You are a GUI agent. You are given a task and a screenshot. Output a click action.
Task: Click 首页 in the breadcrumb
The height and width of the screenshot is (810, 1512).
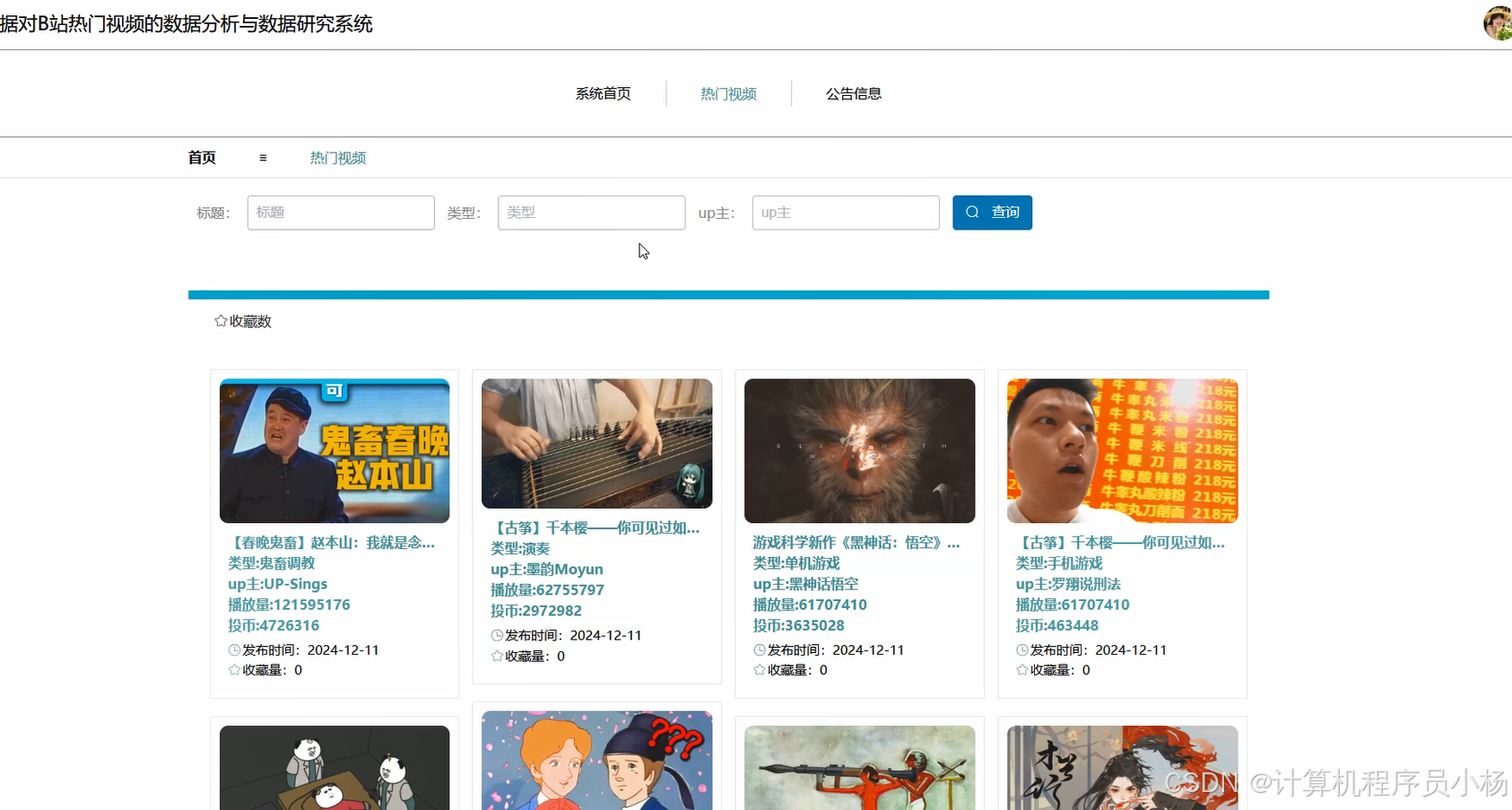click(202, 158)
